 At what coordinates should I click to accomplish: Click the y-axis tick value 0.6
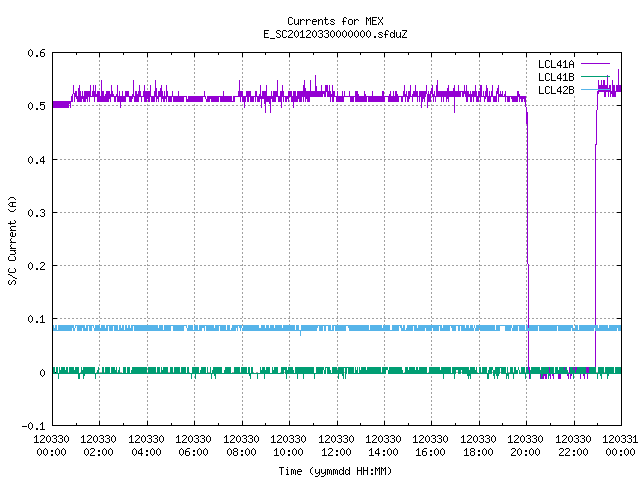tap(36, 53)
